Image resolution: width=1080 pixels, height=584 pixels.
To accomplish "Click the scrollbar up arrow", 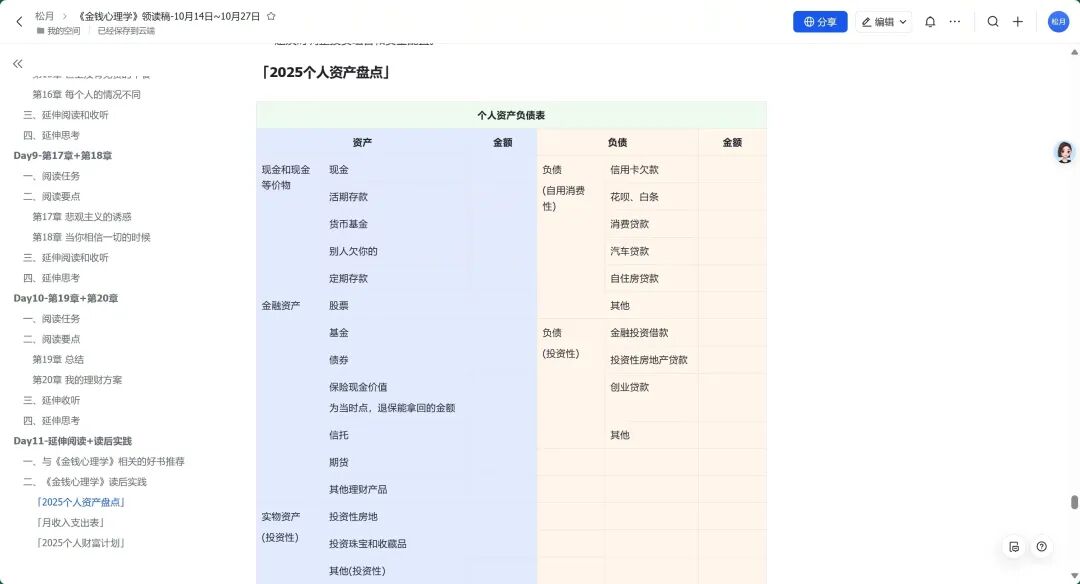I will (x=1074, y=52).
